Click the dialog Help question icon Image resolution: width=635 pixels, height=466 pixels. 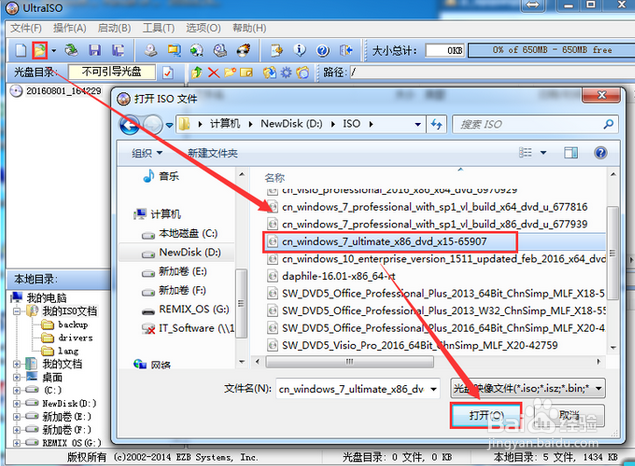[601, 153]
